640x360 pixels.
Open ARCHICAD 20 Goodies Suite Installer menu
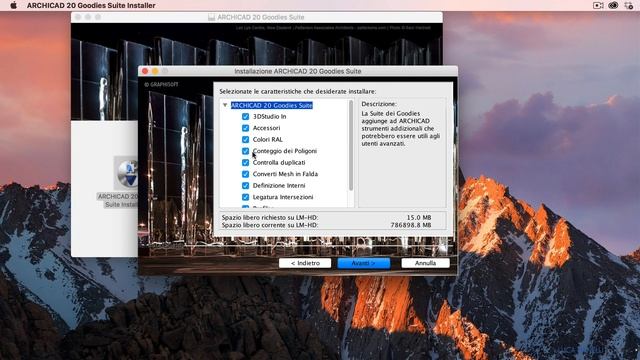point(91,5)
